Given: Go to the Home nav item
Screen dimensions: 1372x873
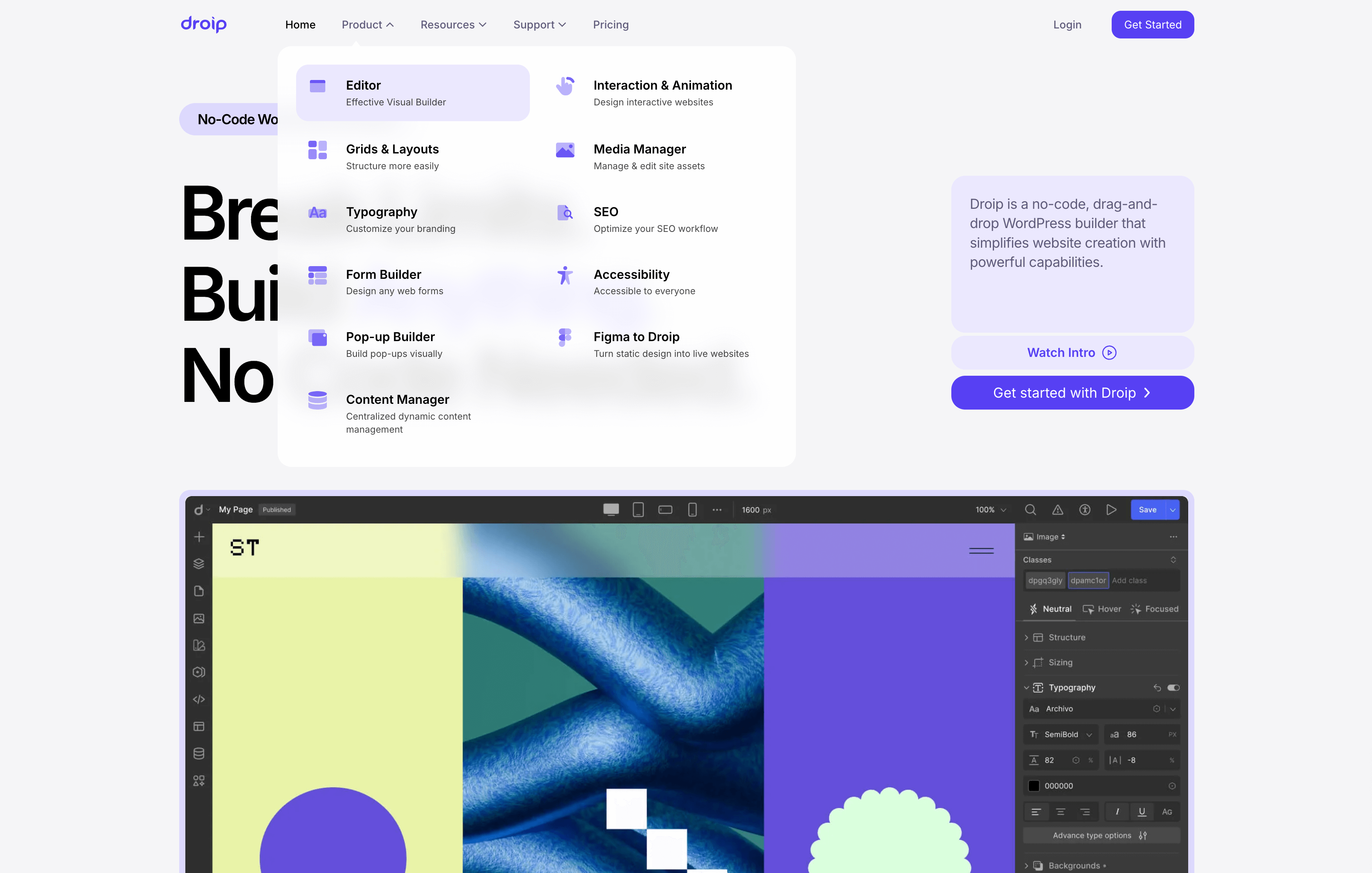Looking at the screenshot, I should (x=300, y=25).
